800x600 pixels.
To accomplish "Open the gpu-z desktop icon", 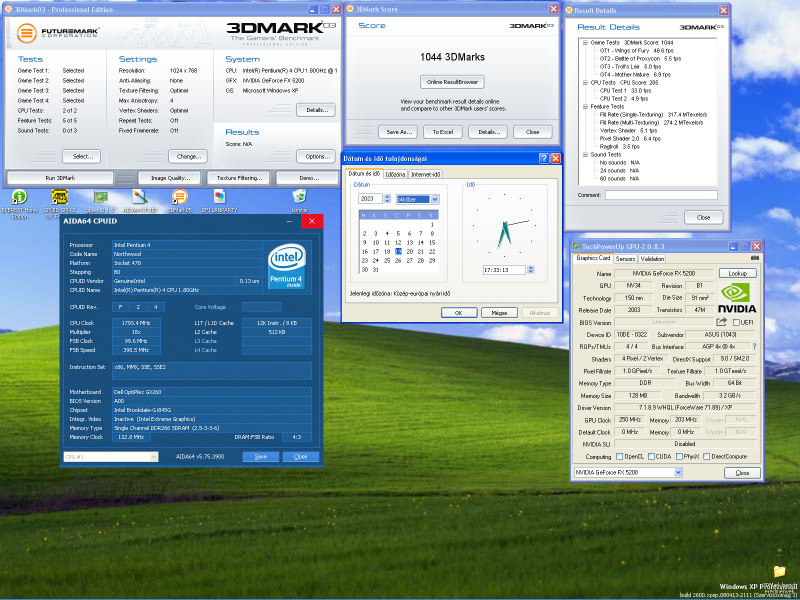I will click(x=100, y=197).
